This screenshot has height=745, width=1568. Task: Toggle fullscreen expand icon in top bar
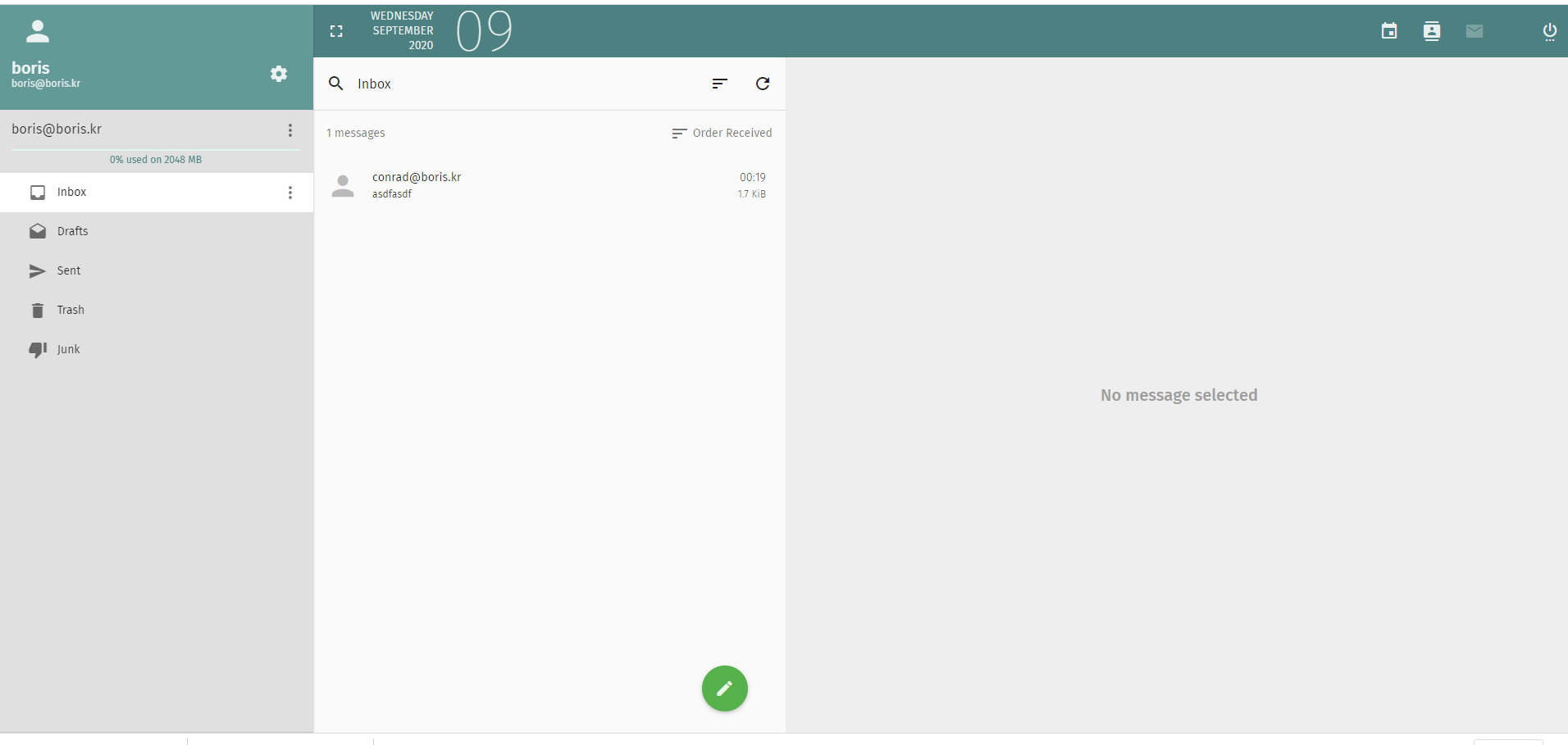tap(336, 31)
